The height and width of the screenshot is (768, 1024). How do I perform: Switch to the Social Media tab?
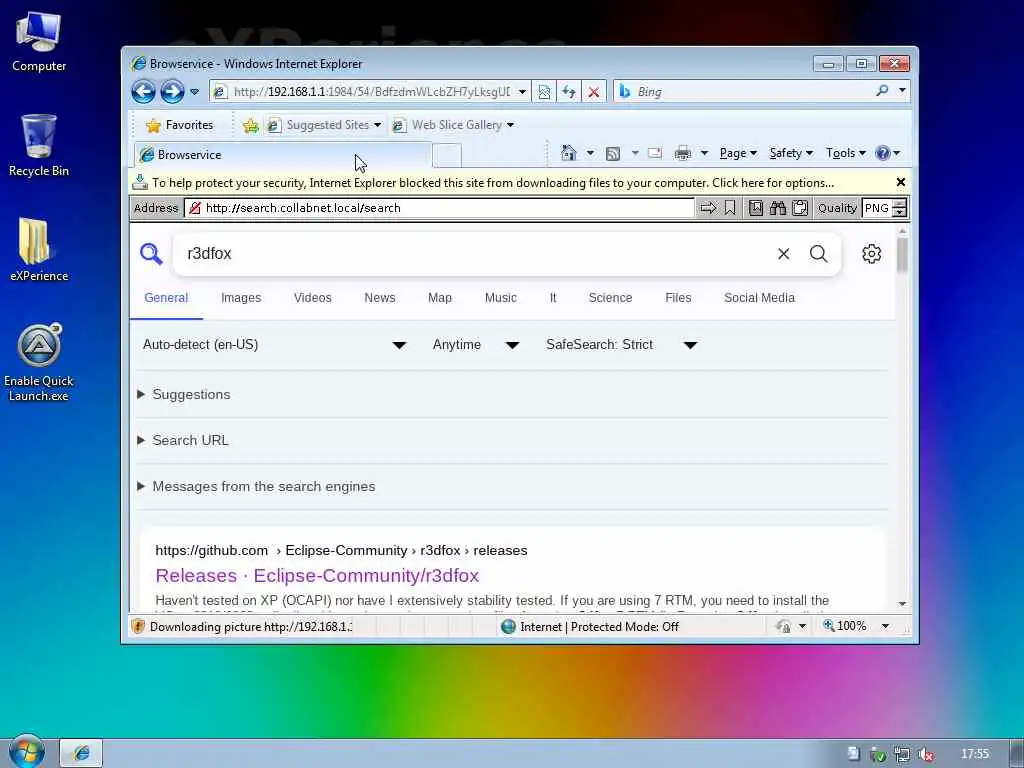[x=760, y=298]
